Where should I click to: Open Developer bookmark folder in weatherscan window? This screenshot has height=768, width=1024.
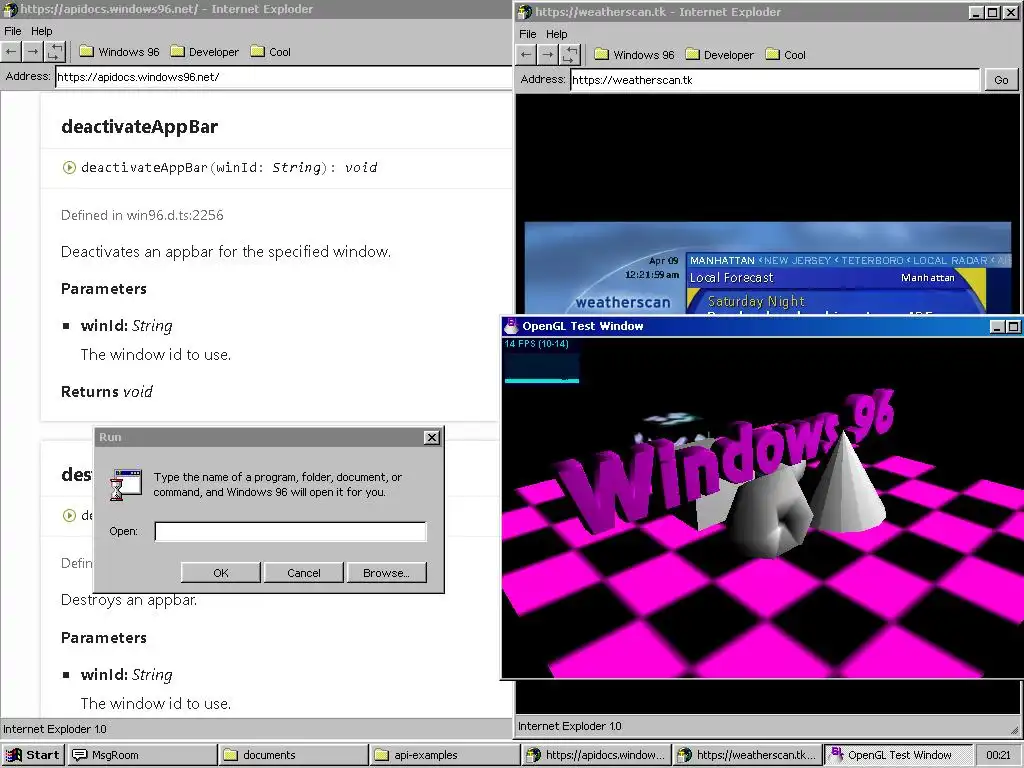point(720,55)
